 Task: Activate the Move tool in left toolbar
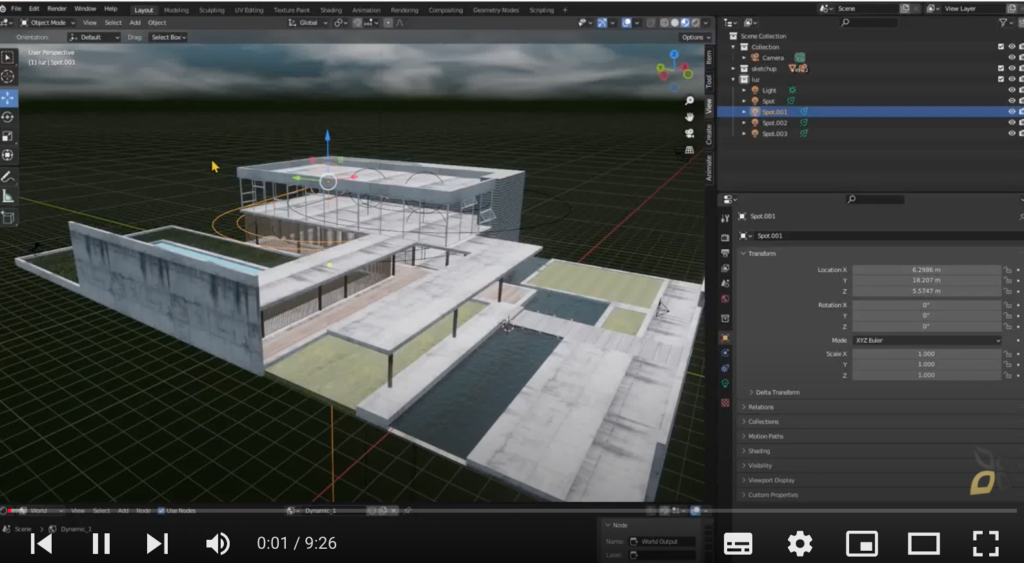click(x=8, y=98)
